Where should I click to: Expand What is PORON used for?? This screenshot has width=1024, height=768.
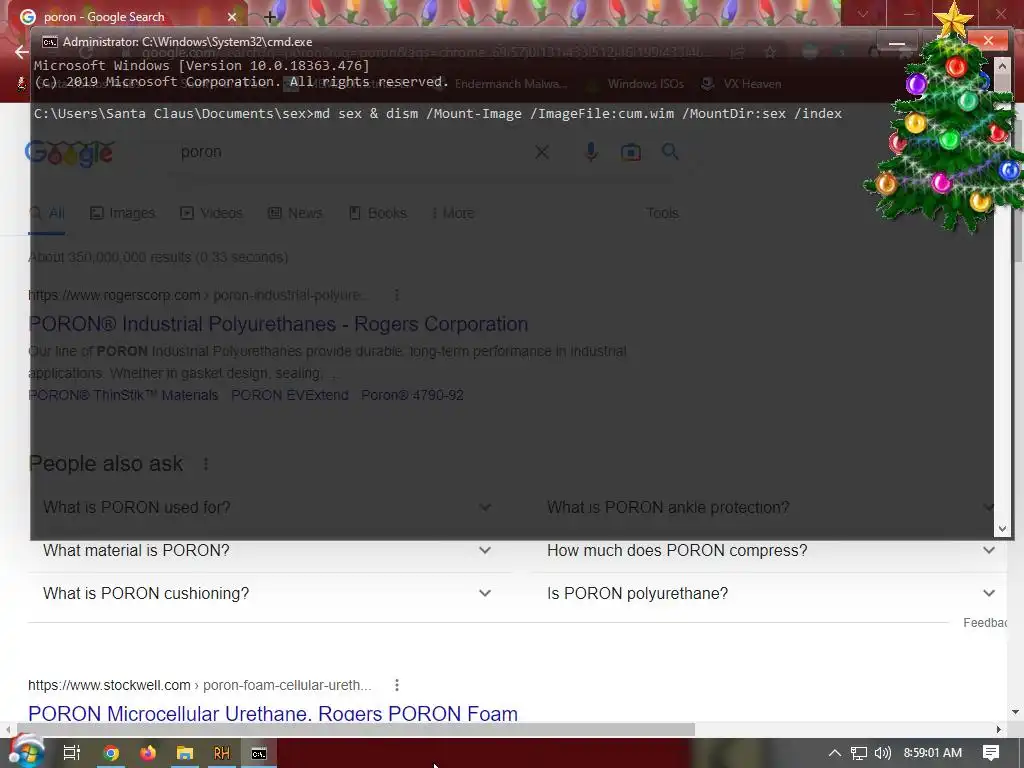268,507
